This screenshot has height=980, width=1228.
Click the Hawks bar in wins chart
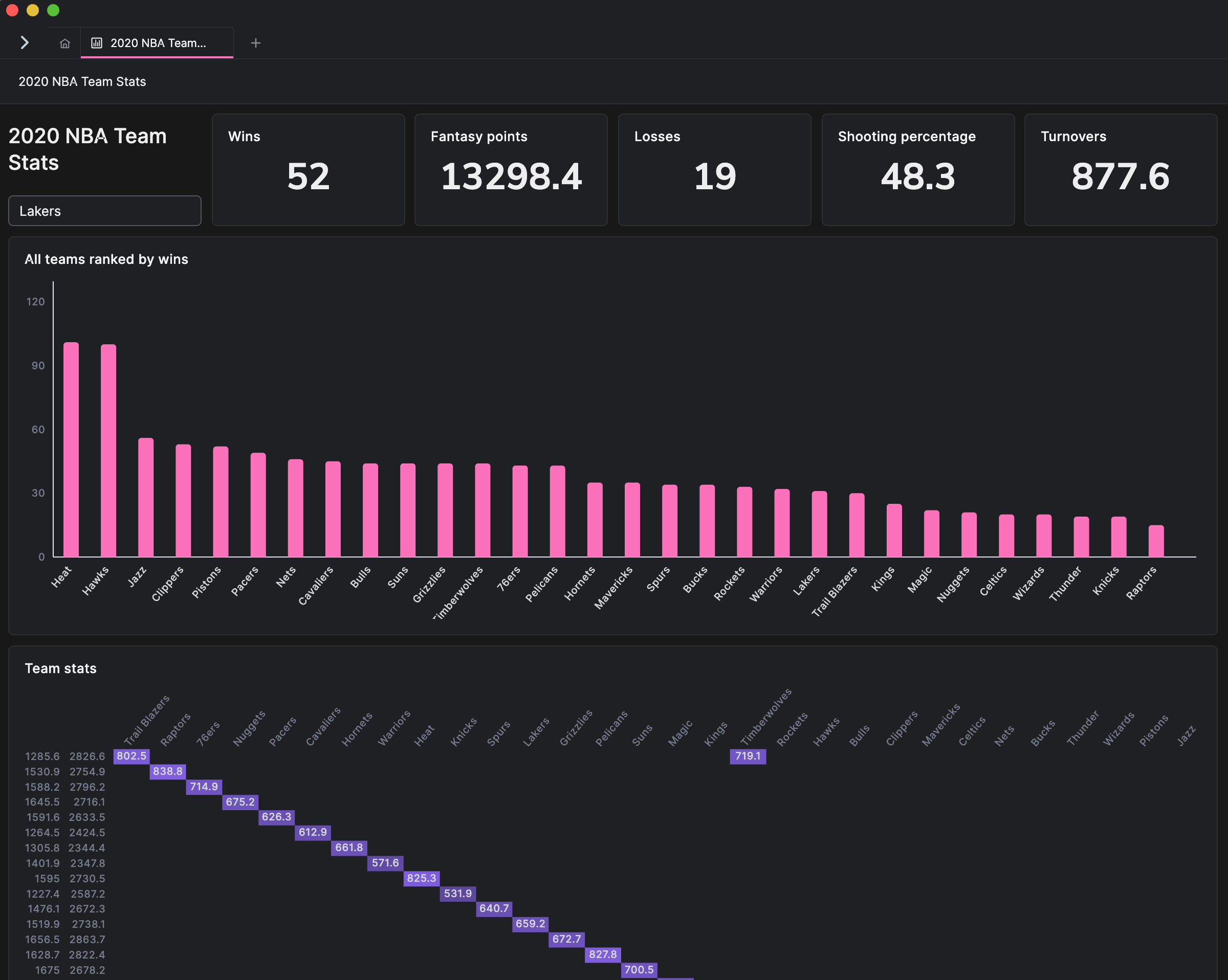pos(108,451)
